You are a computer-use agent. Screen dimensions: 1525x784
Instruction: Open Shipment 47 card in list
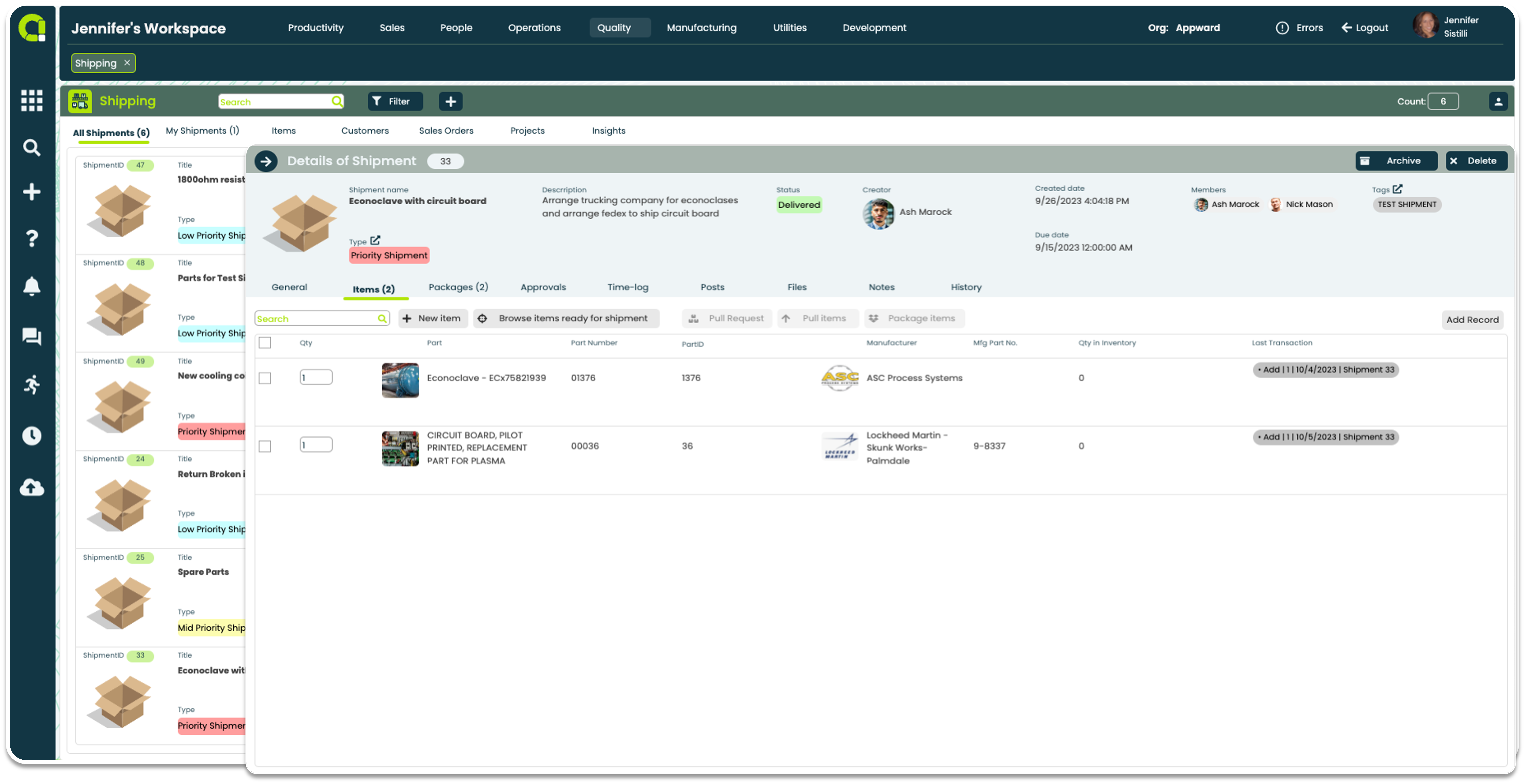coord(160,205)
